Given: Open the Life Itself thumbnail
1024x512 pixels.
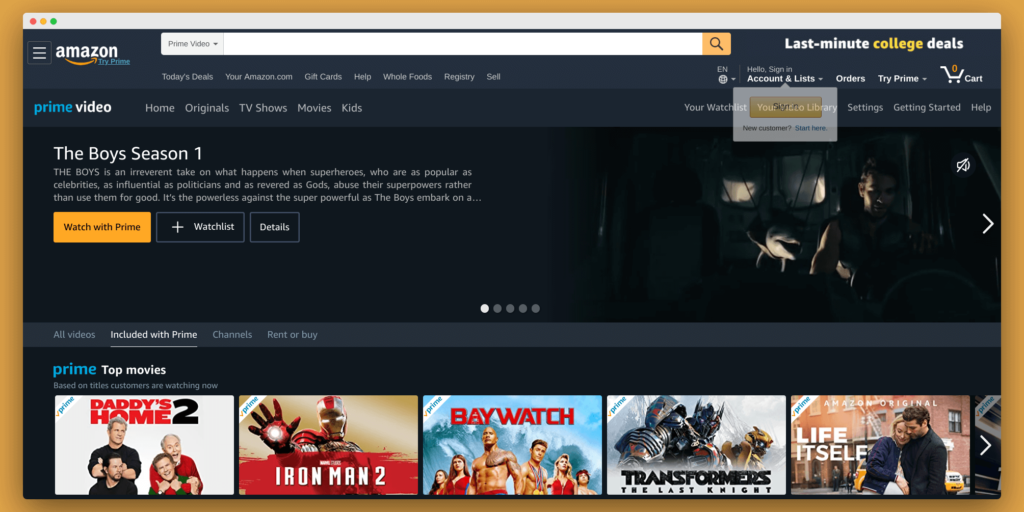Looking at the screenshot, I should pyautogui.click(x=880, y=445).
